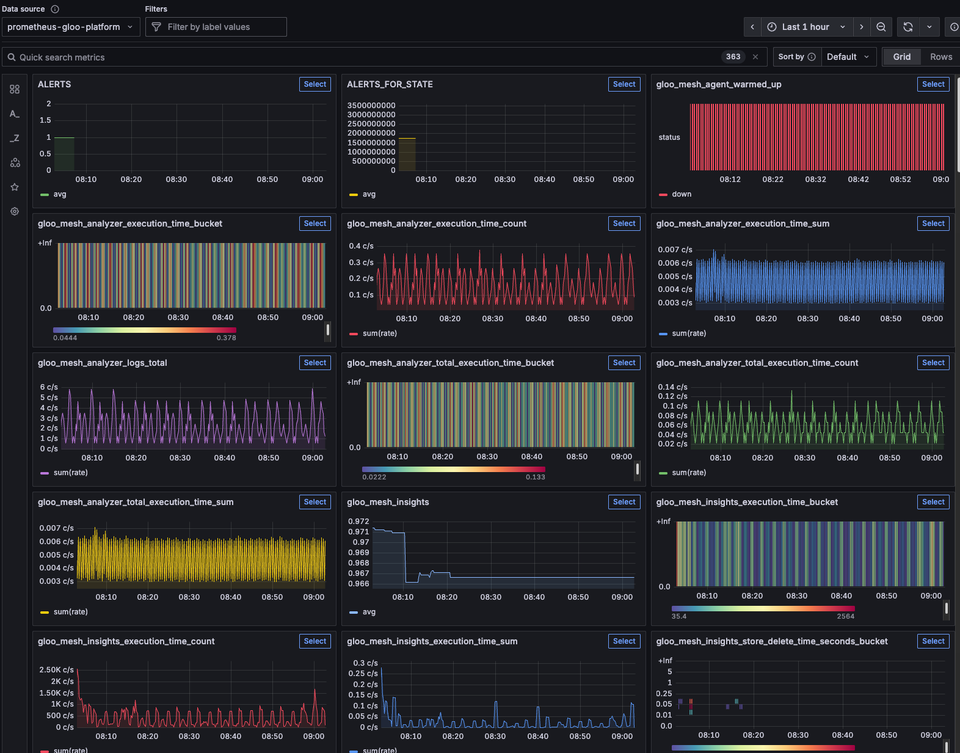Click Select on the gloo_mesh_insights panel

624,501
